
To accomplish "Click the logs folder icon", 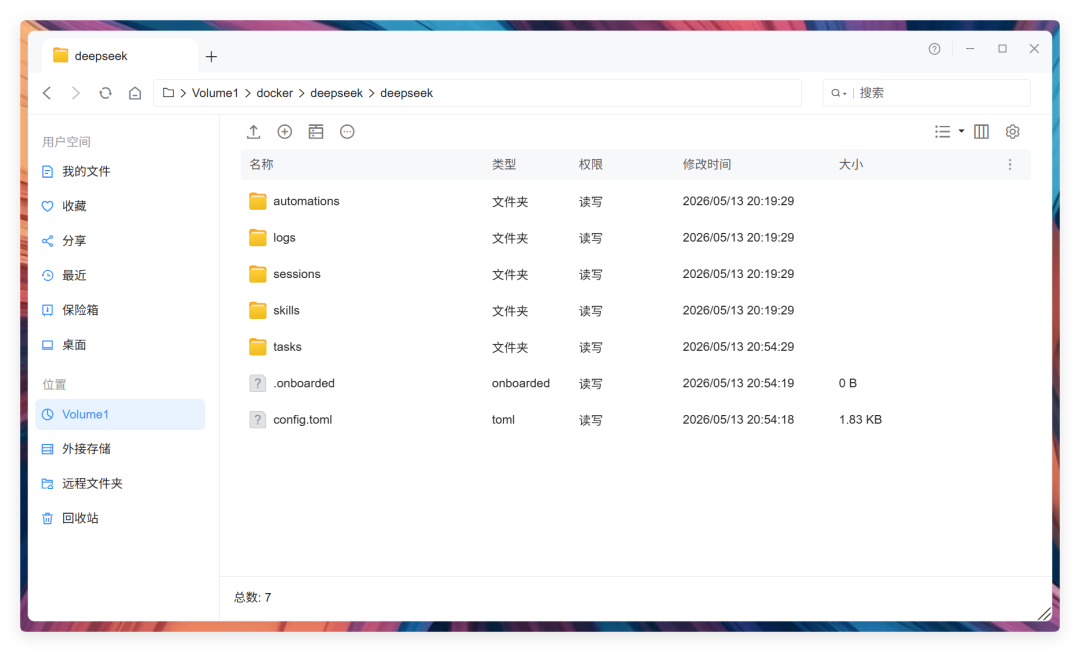I will tap(258, 238).
